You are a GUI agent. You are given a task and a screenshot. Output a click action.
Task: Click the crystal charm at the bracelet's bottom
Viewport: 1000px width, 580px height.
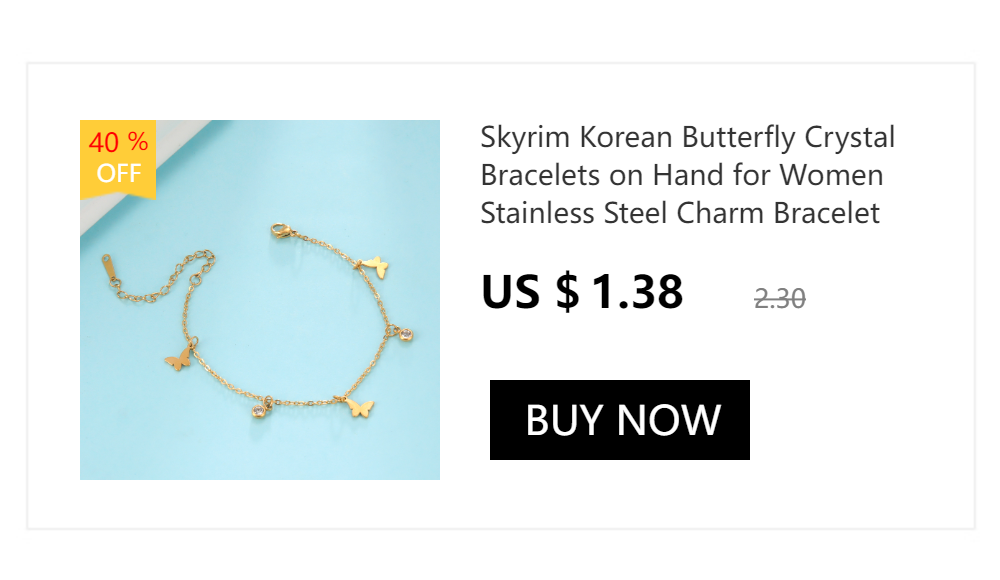point(259,409)
